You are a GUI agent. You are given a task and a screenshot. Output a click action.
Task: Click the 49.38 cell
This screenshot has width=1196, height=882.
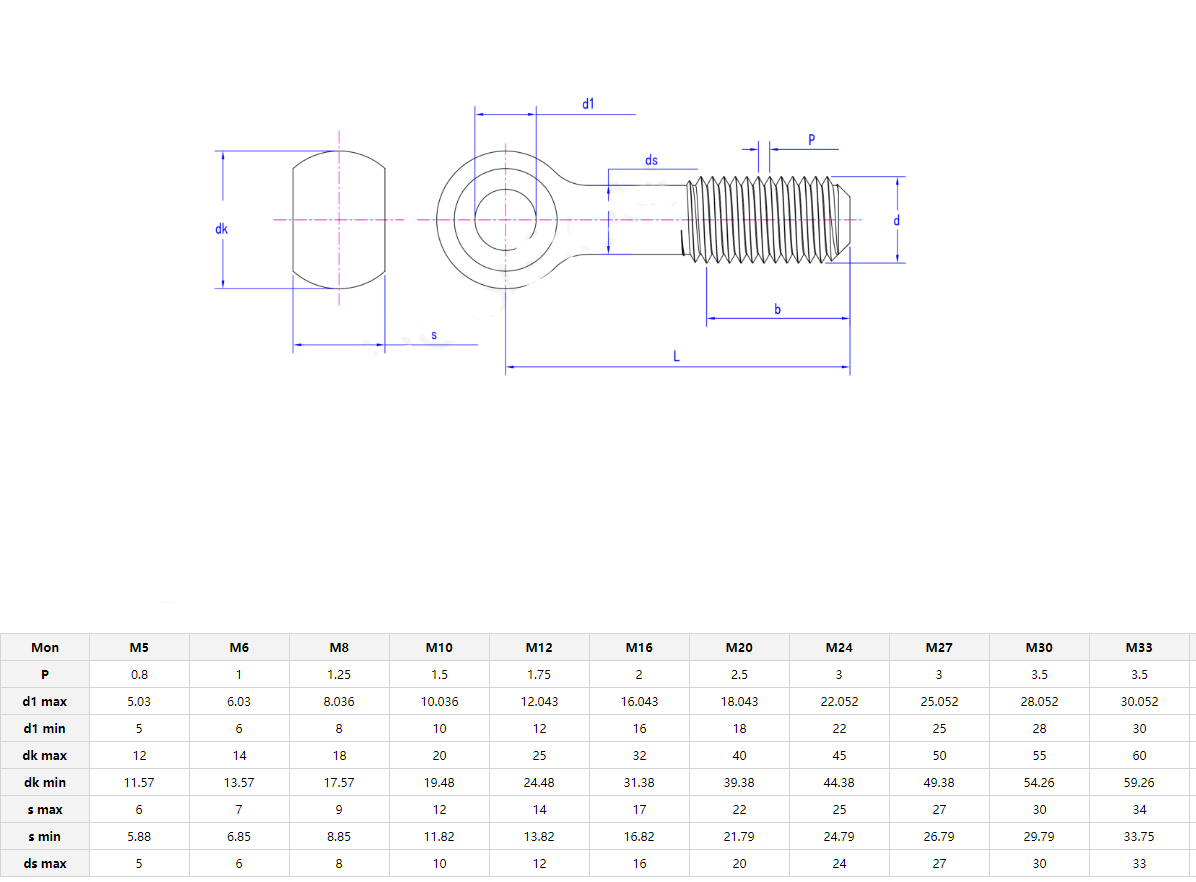click(939, 782)
